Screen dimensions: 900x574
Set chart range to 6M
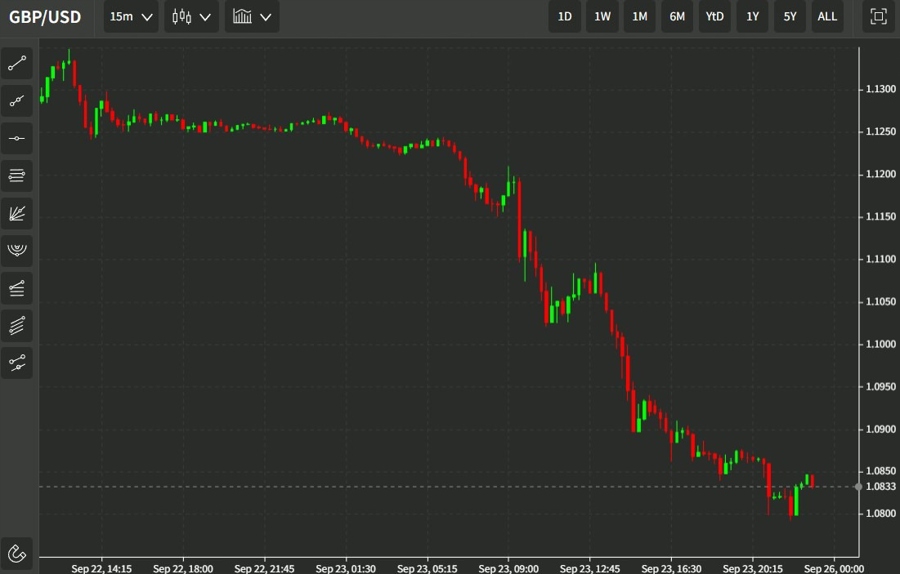[x=677, y=17]
